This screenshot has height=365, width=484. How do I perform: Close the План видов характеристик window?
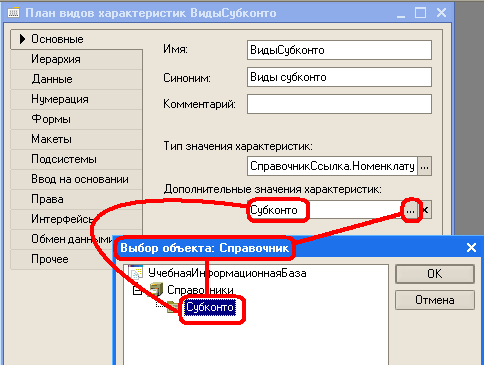441,13
